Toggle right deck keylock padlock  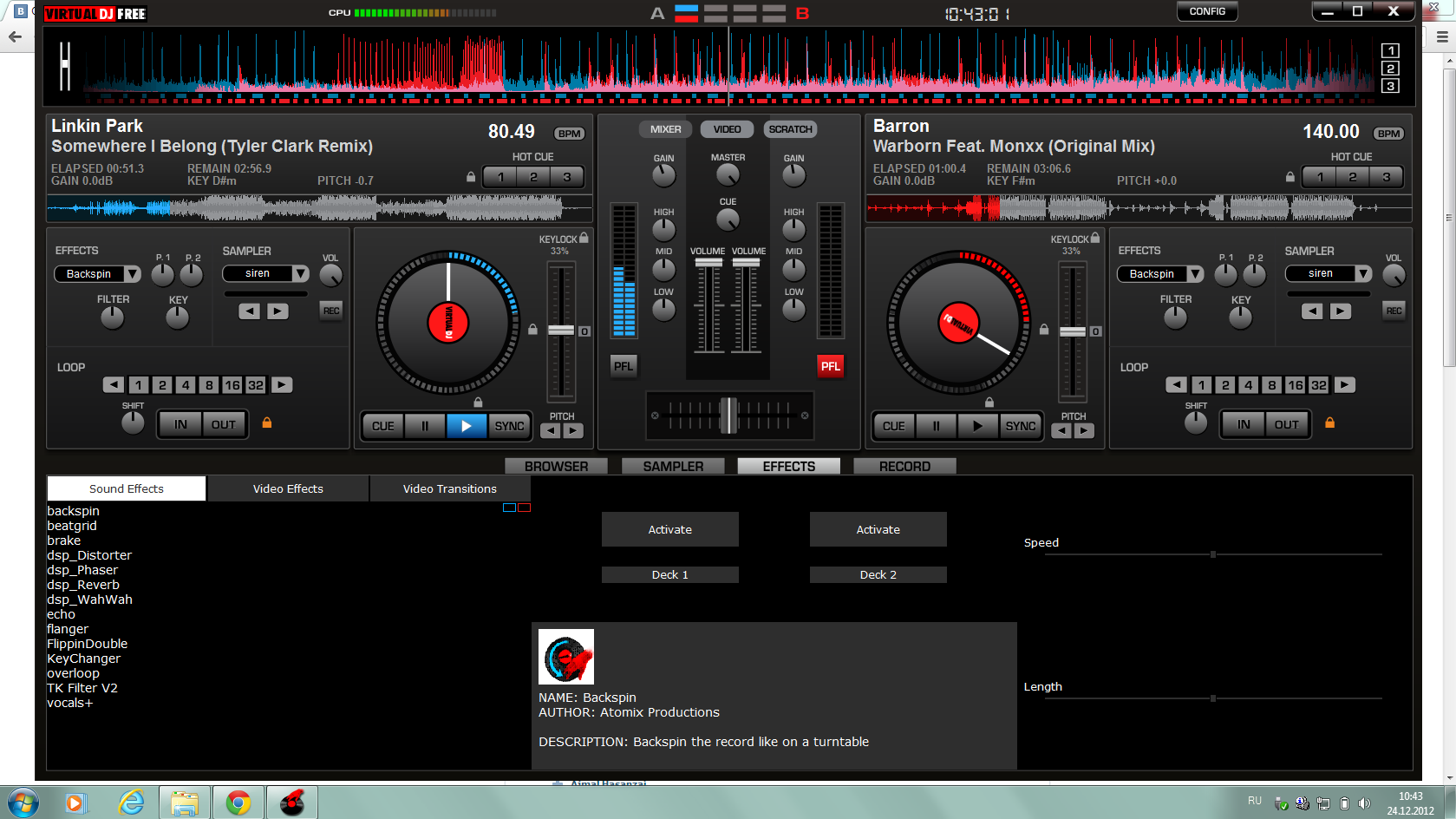(1095, 238)
